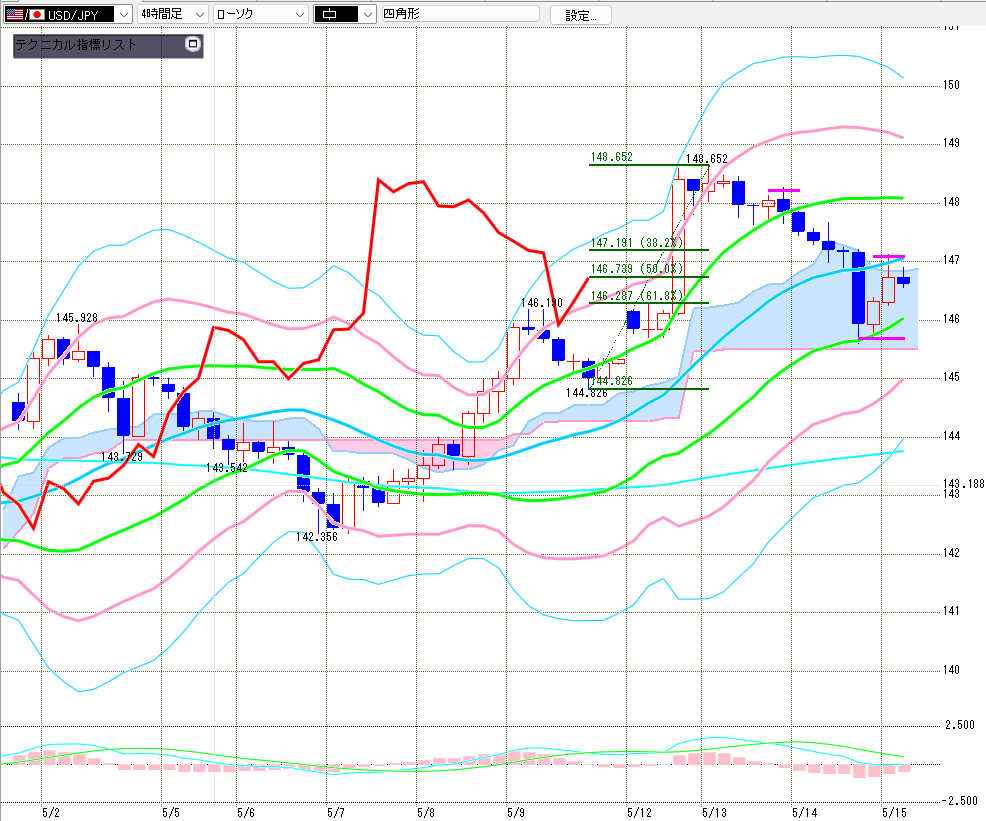Viewport: 986px width, 821px height.
Task: Click the 143.542 low price label
Action: [x=227, y=468]
